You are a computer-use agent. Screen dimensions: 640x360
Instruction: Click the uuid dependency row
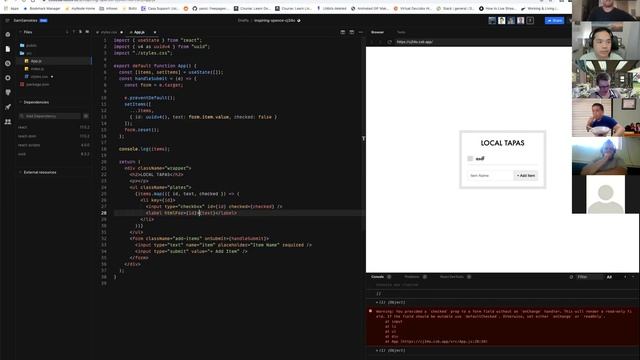point(54,154)
